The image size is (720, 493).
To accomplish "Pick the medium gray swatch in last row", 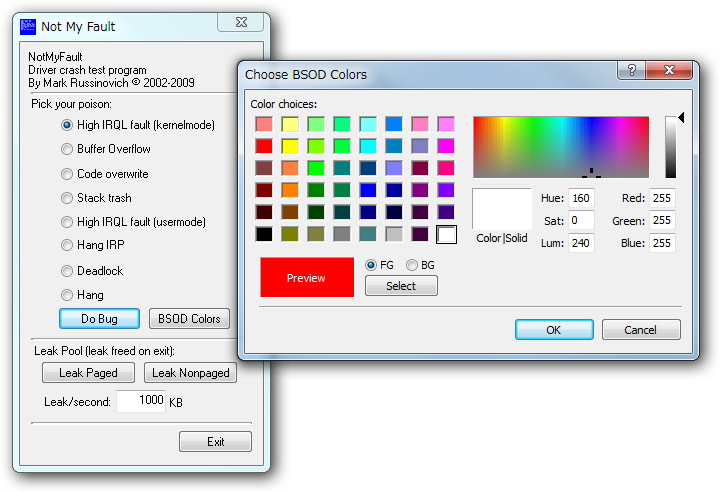I will pos(342,234).
